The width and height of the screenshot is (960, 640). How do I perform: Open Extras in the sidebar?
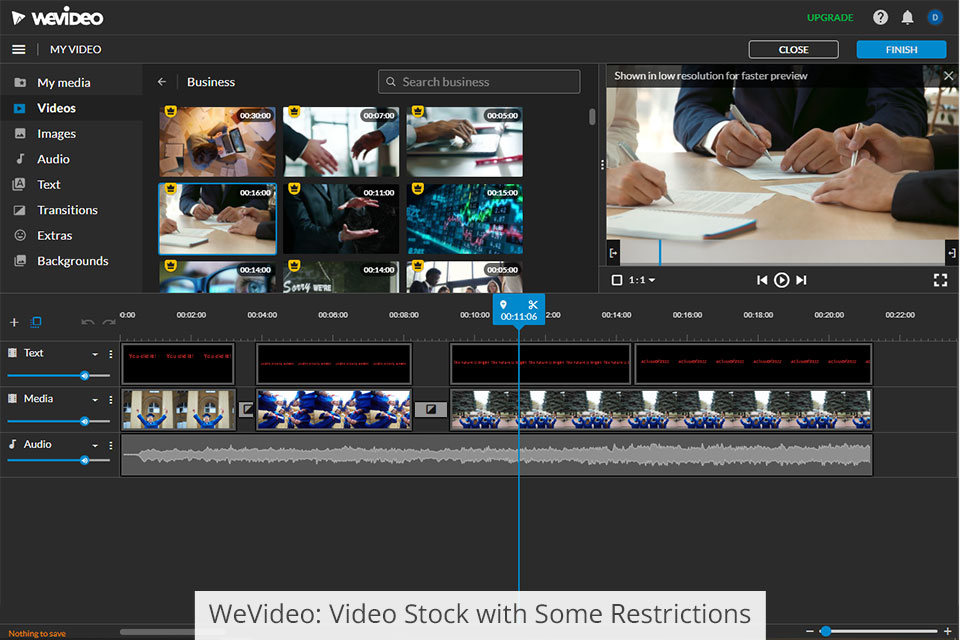54,235
